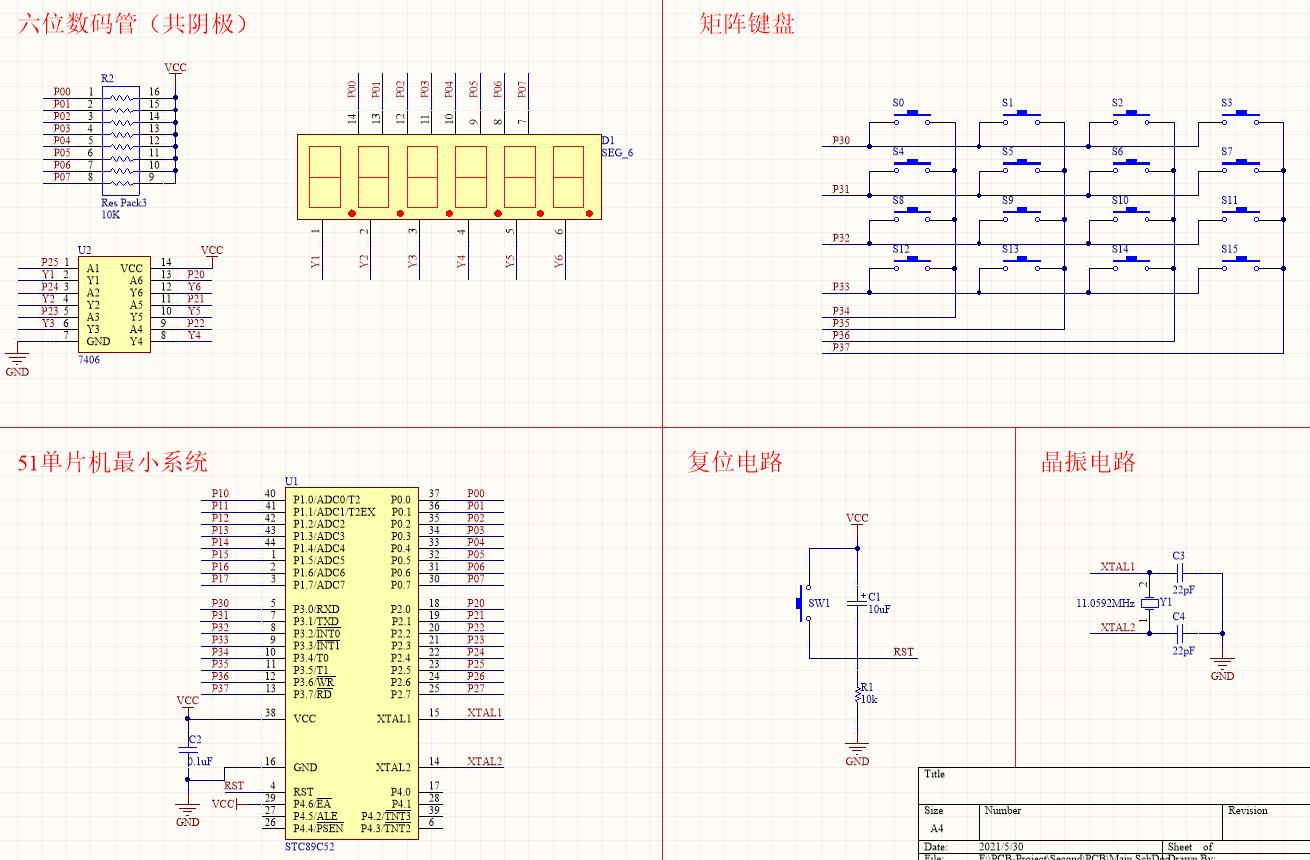1310x860 pixels.
Task: Click the P34 net label on keypad
Action: point(841,311)
